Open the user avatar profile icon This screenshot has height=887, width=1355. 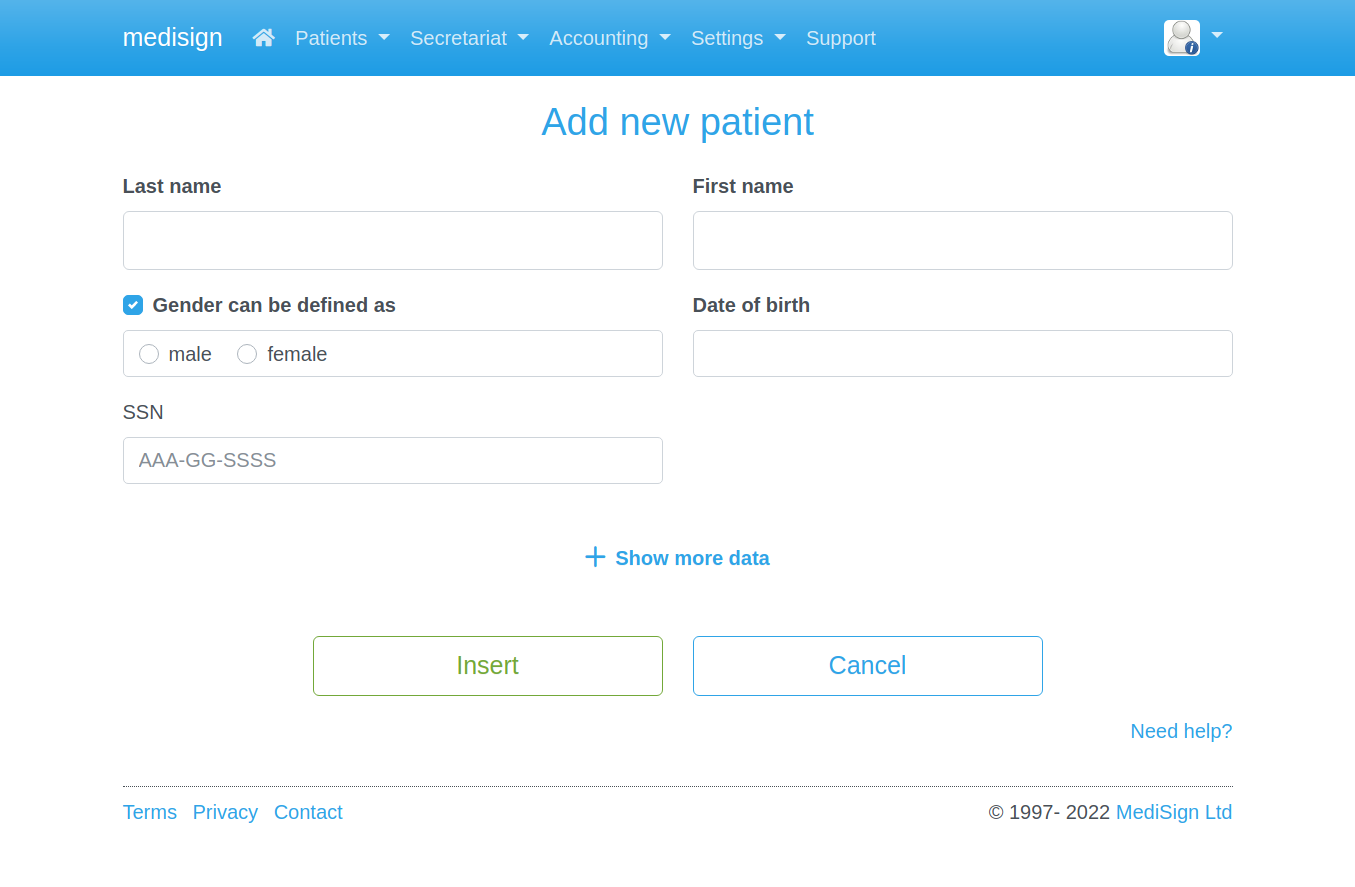(x=1182, y=38)
